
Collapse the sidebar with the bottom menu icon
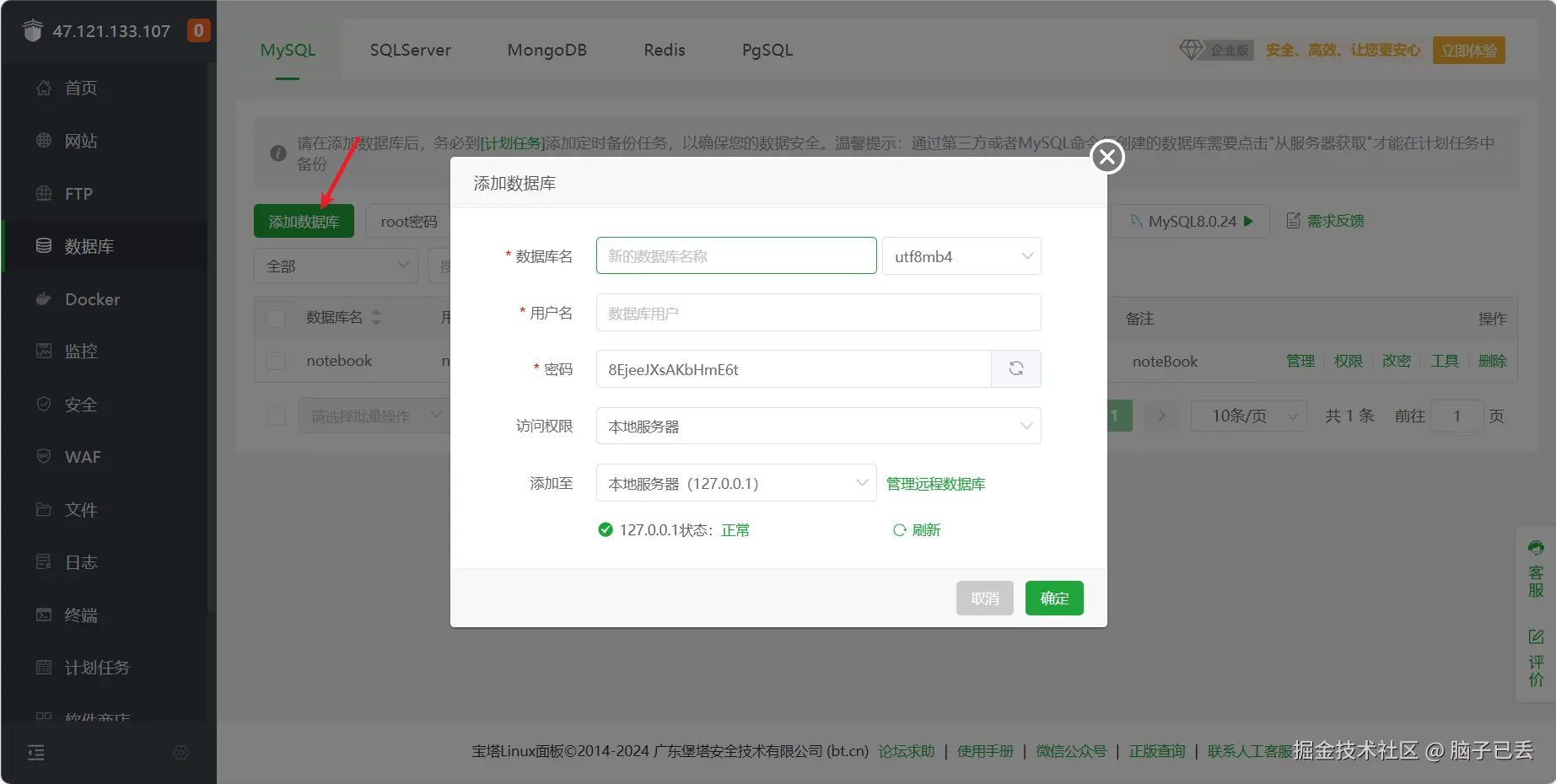coord(36,753)
